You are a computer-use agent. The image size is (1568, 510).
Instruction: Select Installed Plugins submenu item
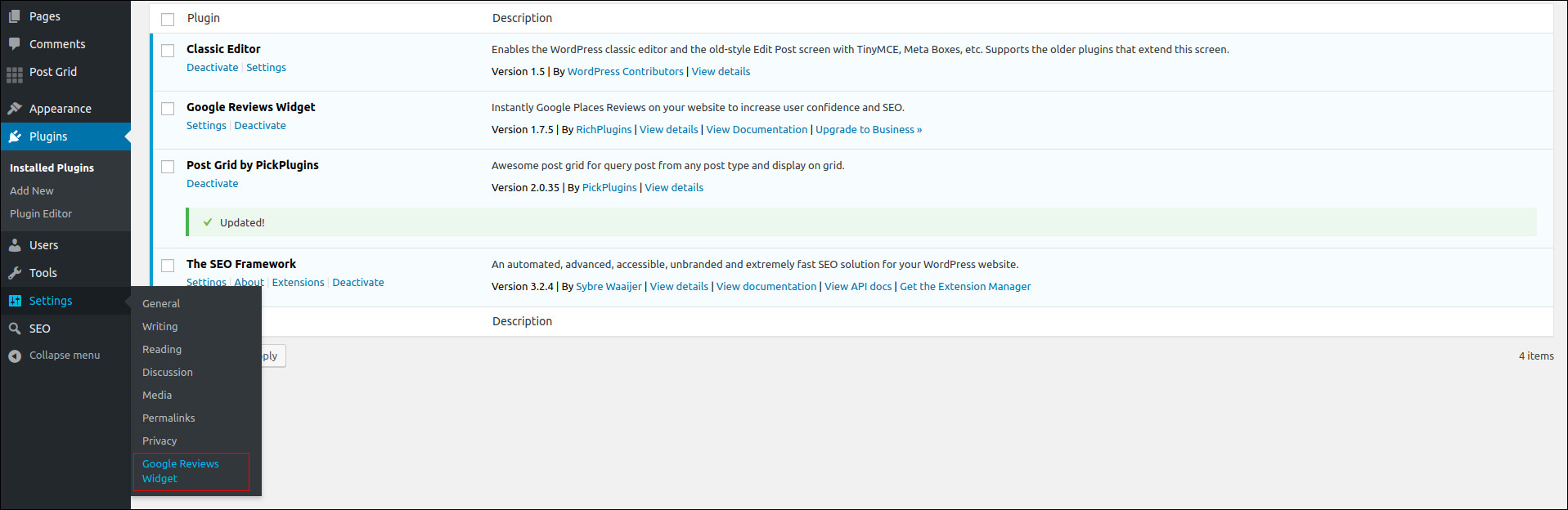(52, 168)
